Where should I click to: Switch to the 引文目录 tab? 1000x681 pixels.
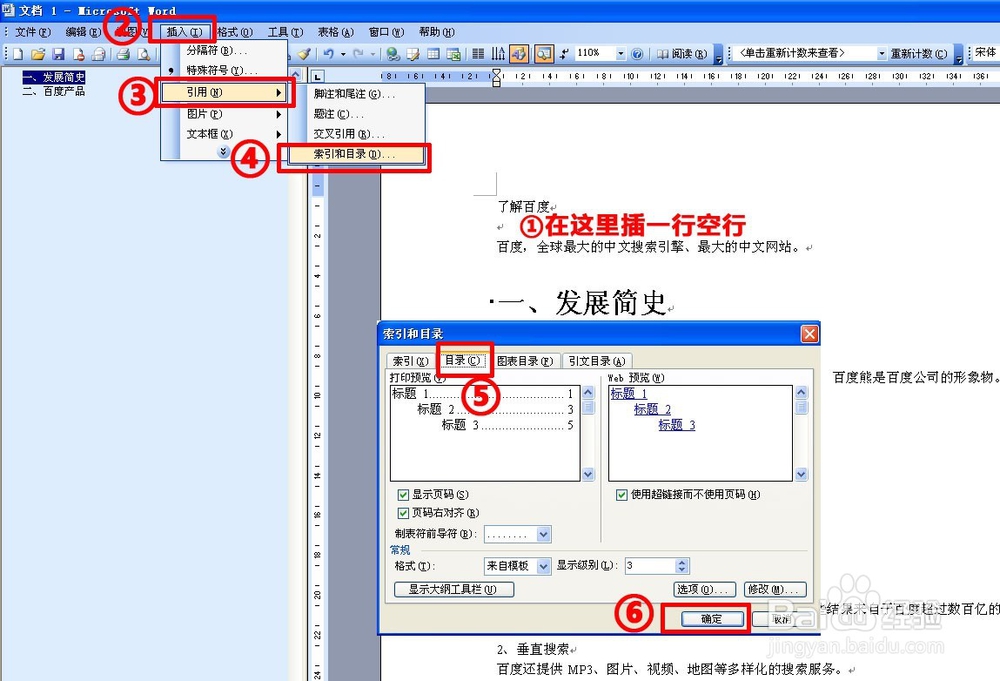pos(597,362)
